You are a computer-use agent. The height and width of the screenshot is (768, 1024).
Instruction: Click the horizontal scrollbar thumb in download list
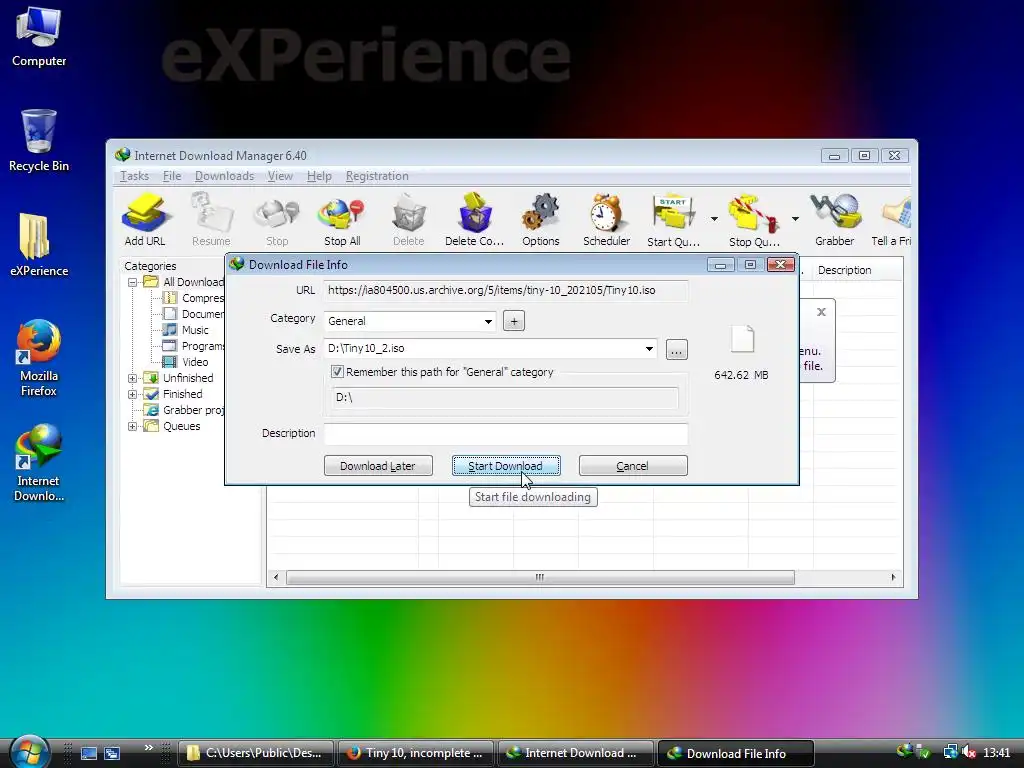tap(540, 577)
